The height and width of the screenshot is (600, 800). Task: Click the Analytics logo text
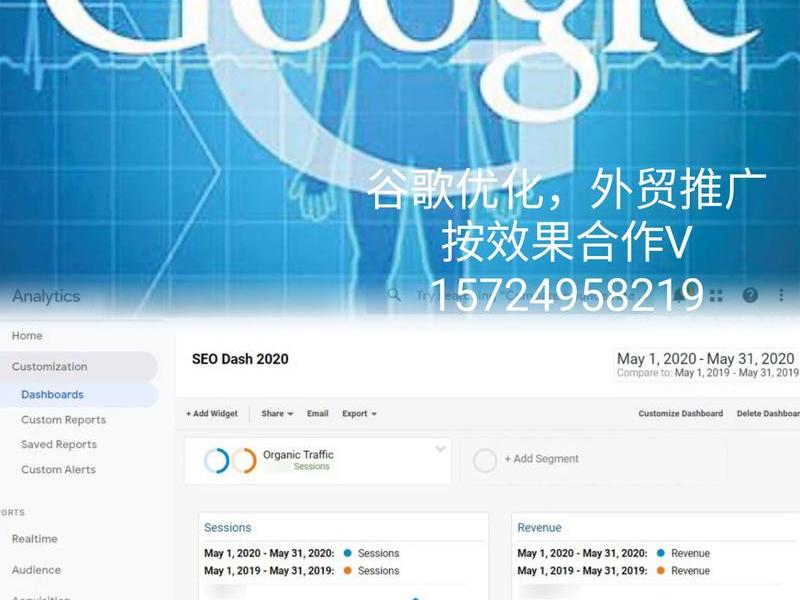click(x=46, y=296)
